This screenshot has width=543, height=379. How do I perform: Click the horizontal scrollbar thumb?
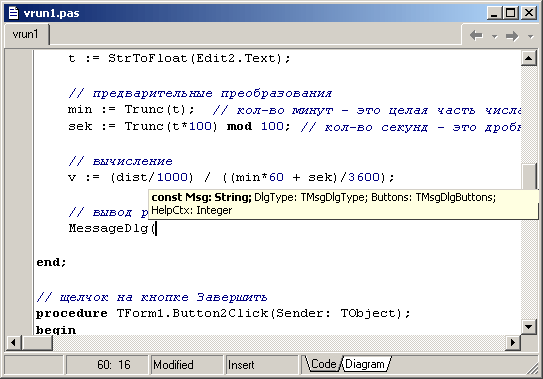37,343
